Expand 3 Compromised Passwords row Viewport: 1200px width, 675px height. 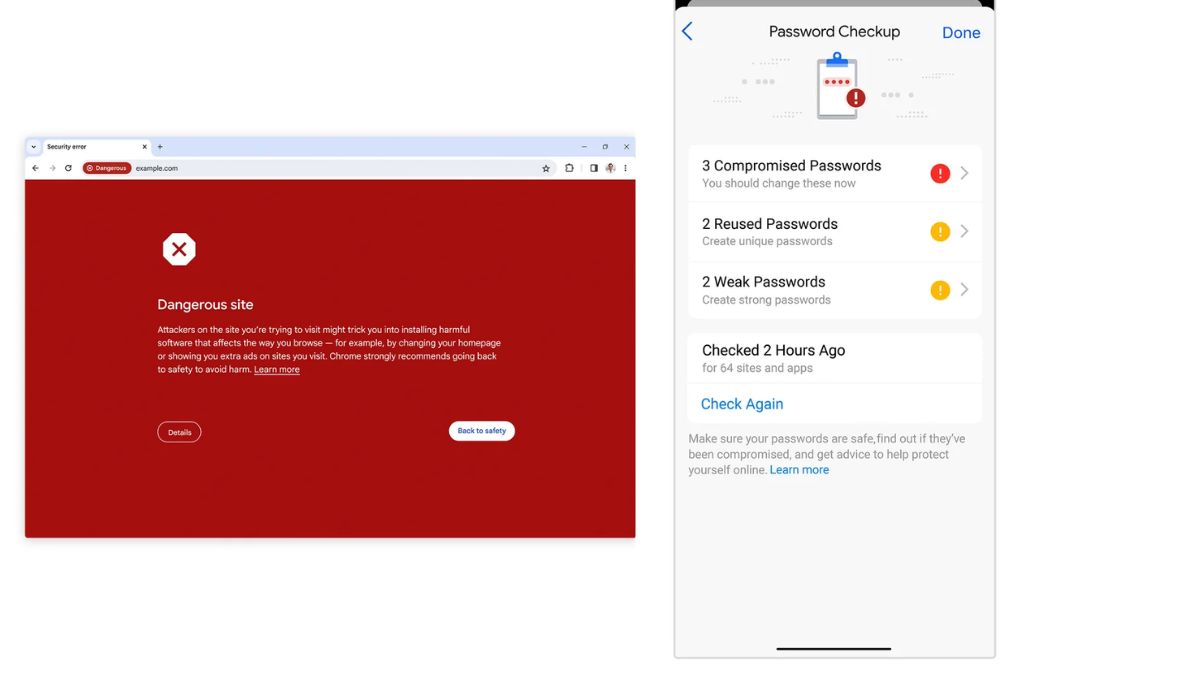835,174
